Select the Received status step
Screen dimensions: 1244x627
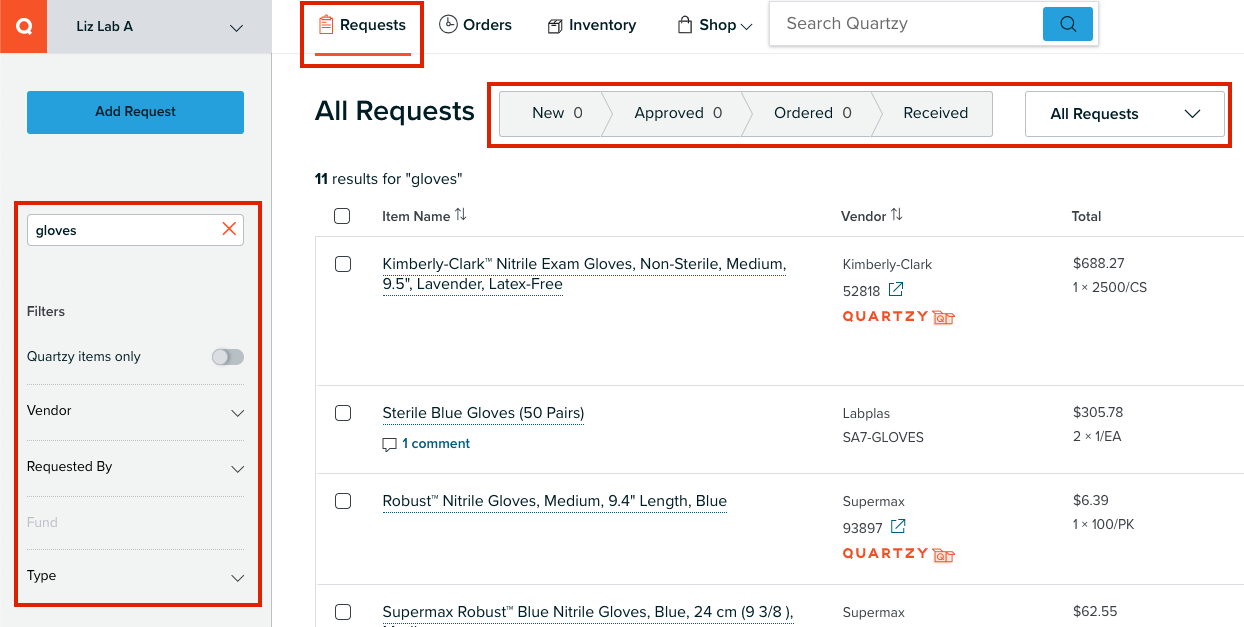[x=935, y=113]
